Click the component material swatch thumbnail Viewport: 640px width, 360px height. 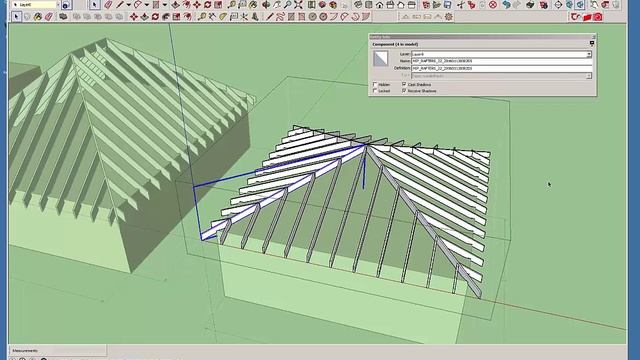(380, 58)
